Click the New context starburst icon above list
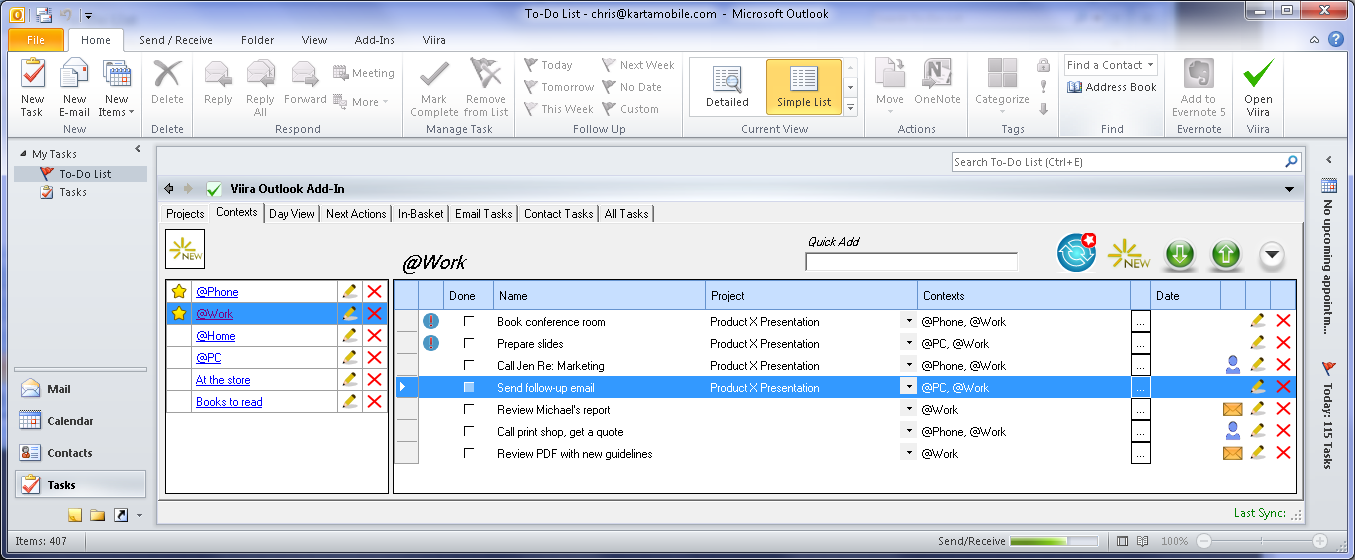This screenshot has height=560, width=1355. [x=185, y=249]
